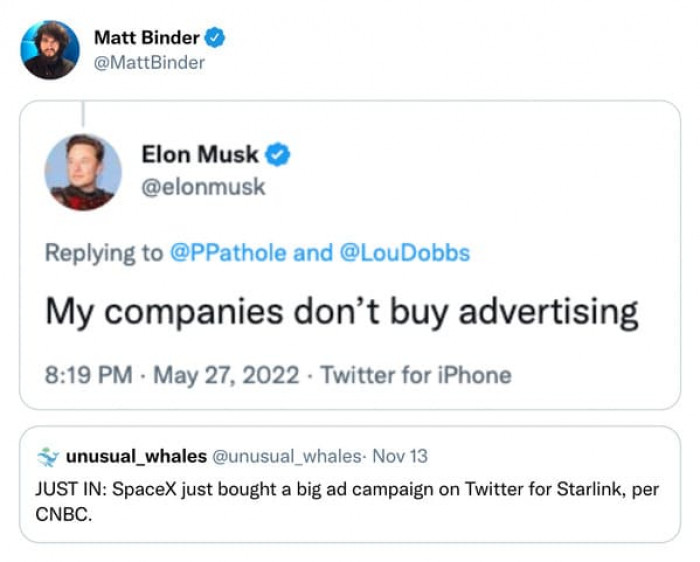This screenshot has height=562, width=700.
Task: Click the May 27, 2022 date
Action: point(226,375)
